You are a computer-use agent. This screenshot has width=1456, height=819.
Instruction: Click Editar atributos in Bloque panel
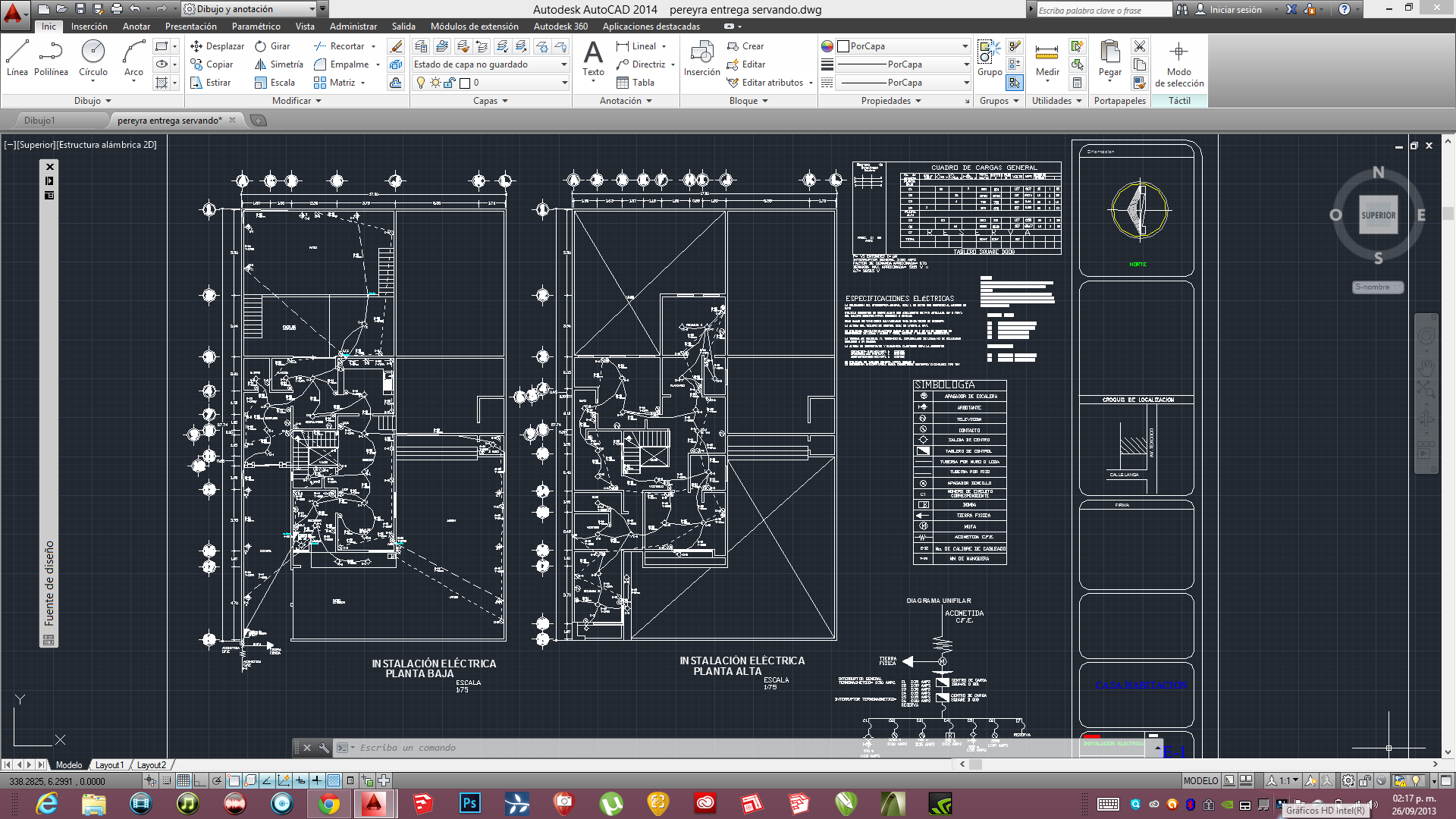(x=765, y=83)
